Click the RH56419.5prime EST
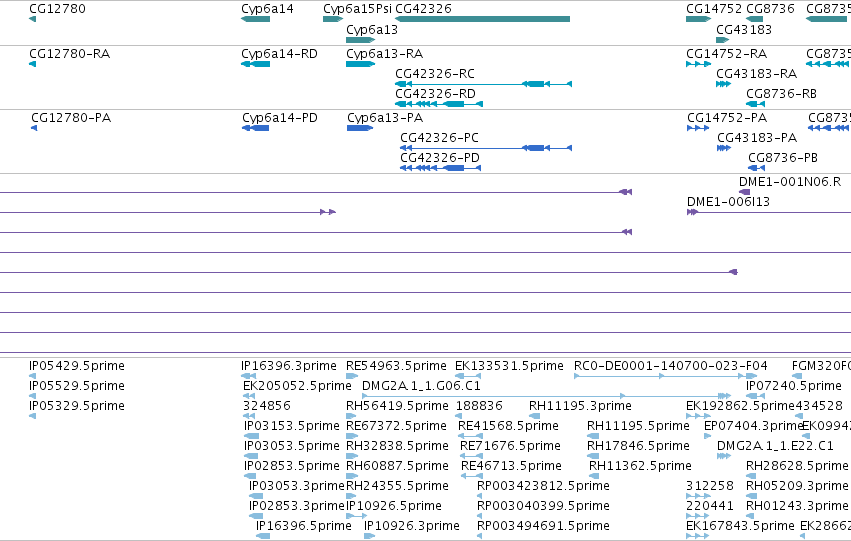Image resolution: width=851 pixels, height=541 pixels. click(351, 416)
